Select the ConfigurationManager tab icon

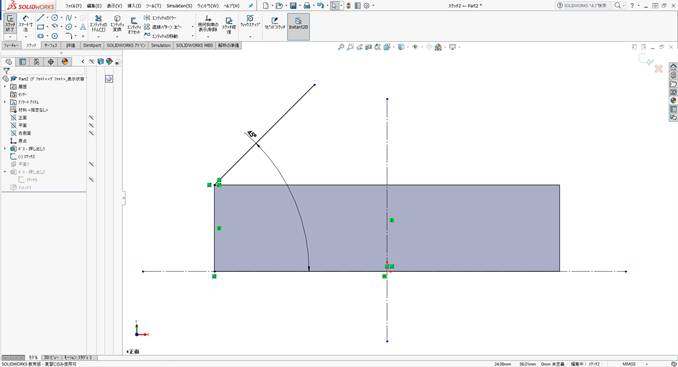tap(37, 62)
